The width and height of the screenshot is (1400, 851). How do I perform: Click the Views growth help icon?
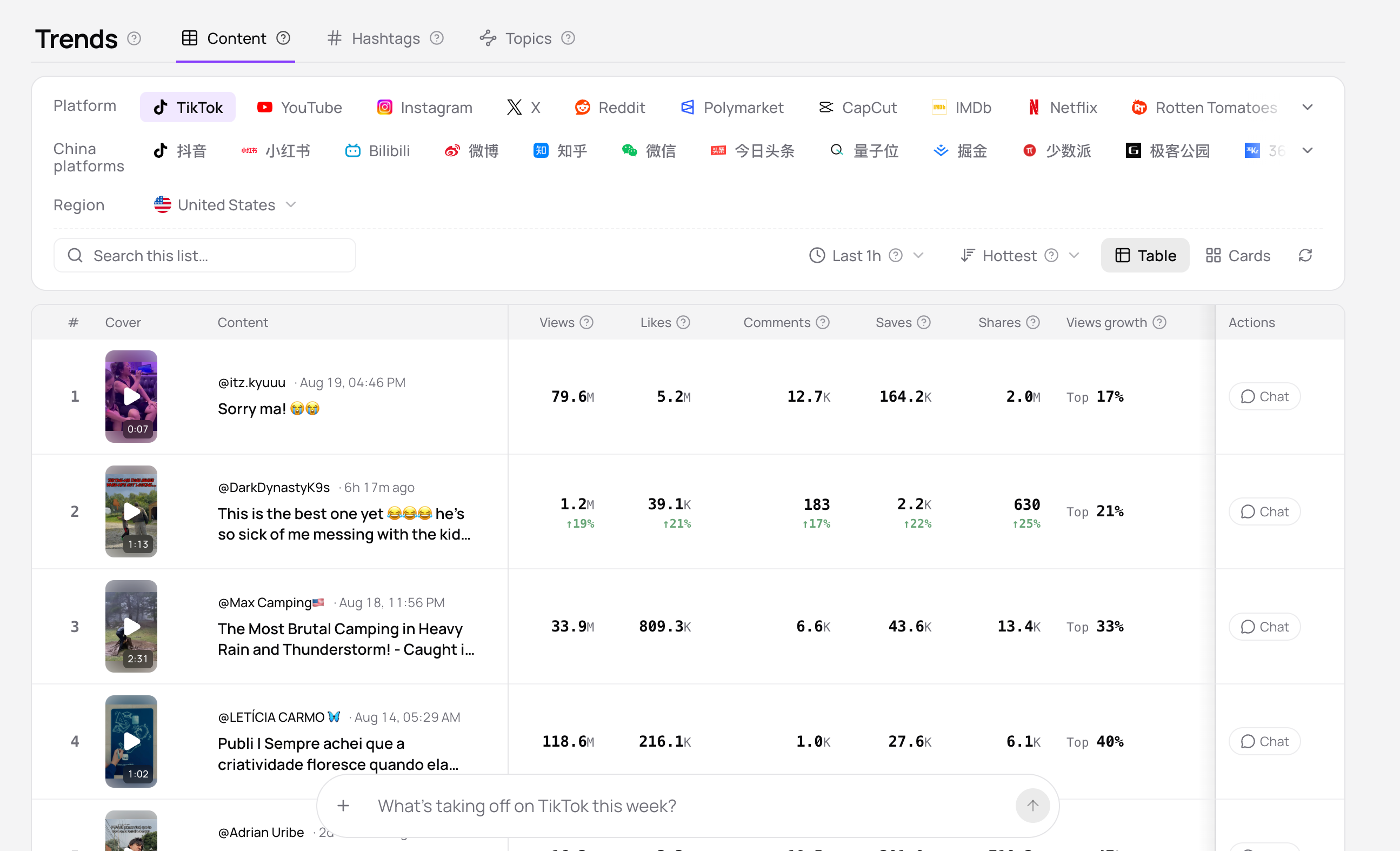(x=1159, y=322)
